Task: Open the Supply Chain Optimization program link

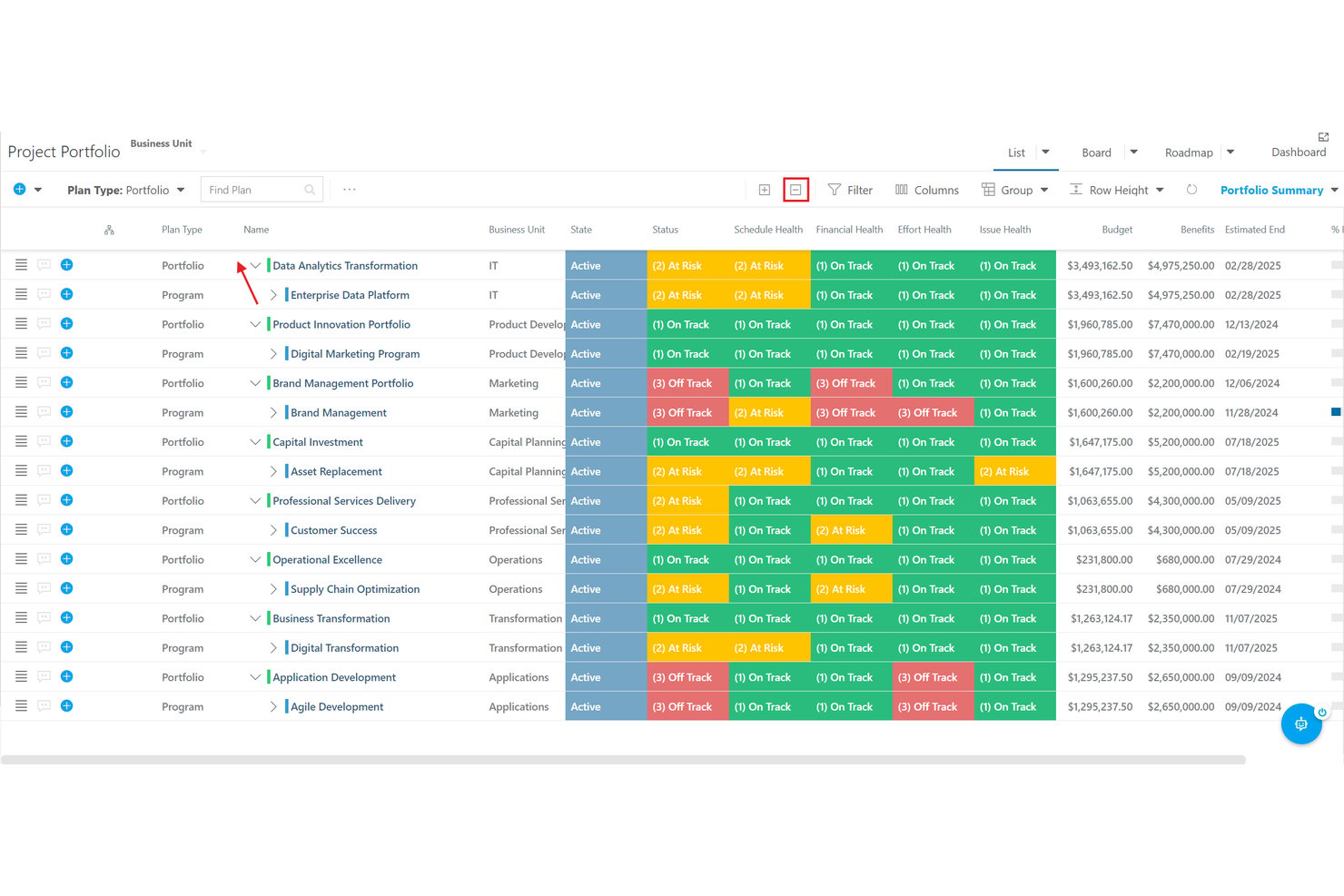Action: (x=355, y=589)
